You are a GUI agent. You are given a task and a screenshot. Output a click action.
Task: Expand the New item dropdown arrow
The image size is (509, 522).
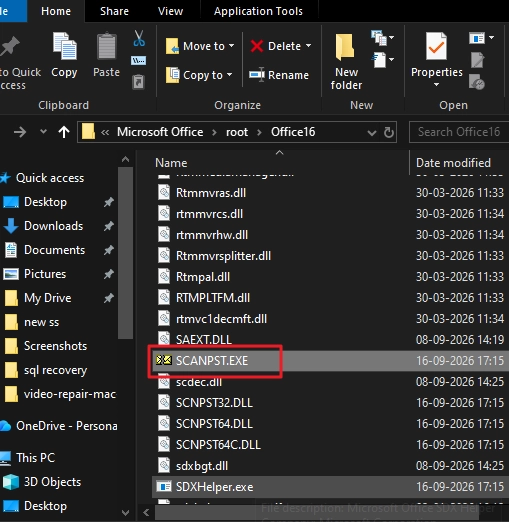pos(392,37)
